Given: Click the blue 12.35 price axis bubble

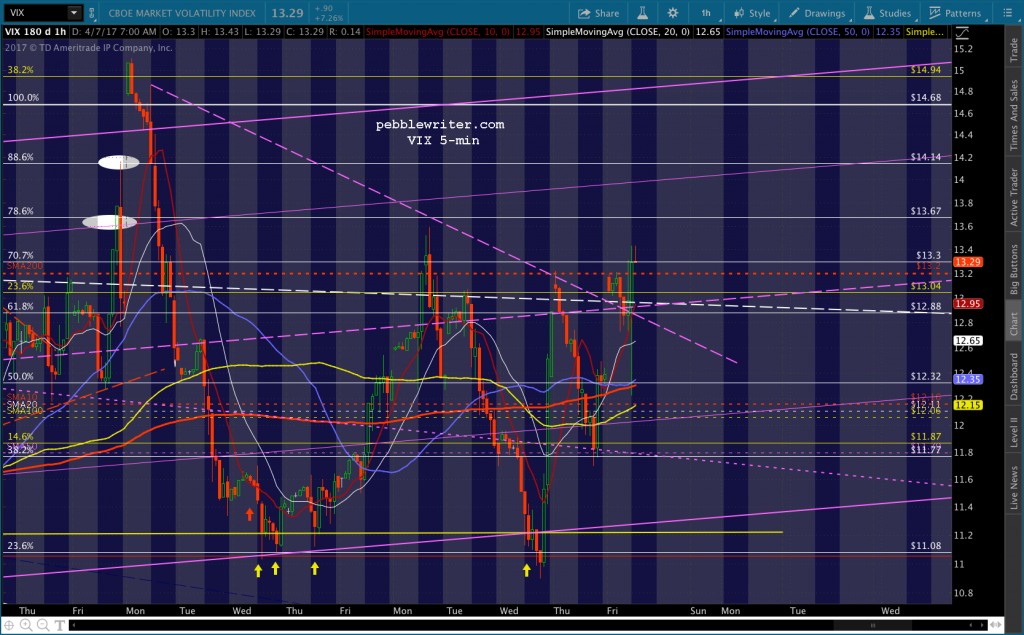Looking at the screenshot, I should click(x=967, y=379).
